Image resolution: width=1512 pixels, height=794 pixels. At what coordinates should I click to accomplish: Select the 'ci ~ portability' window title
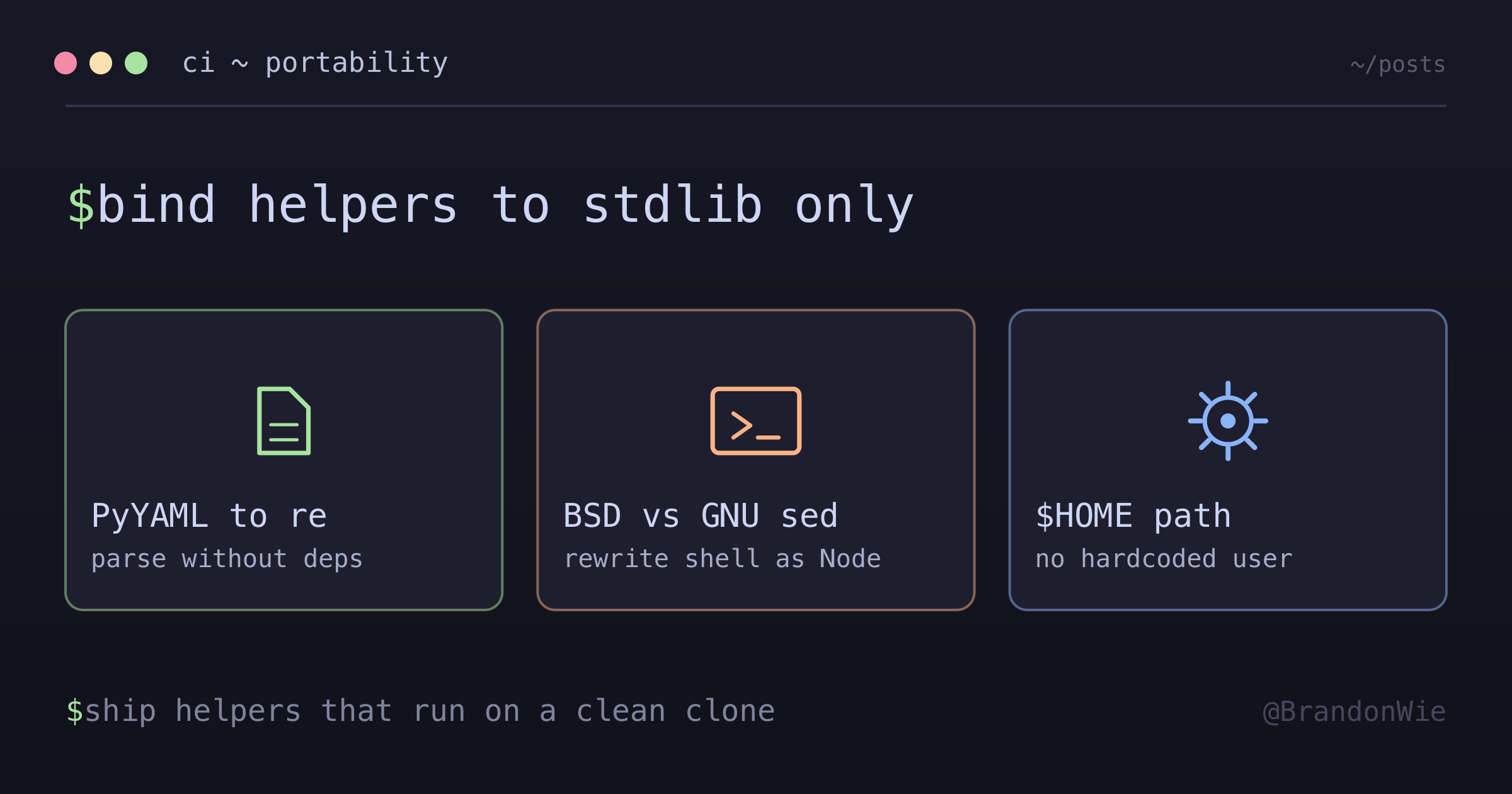[x=315, y=63]
